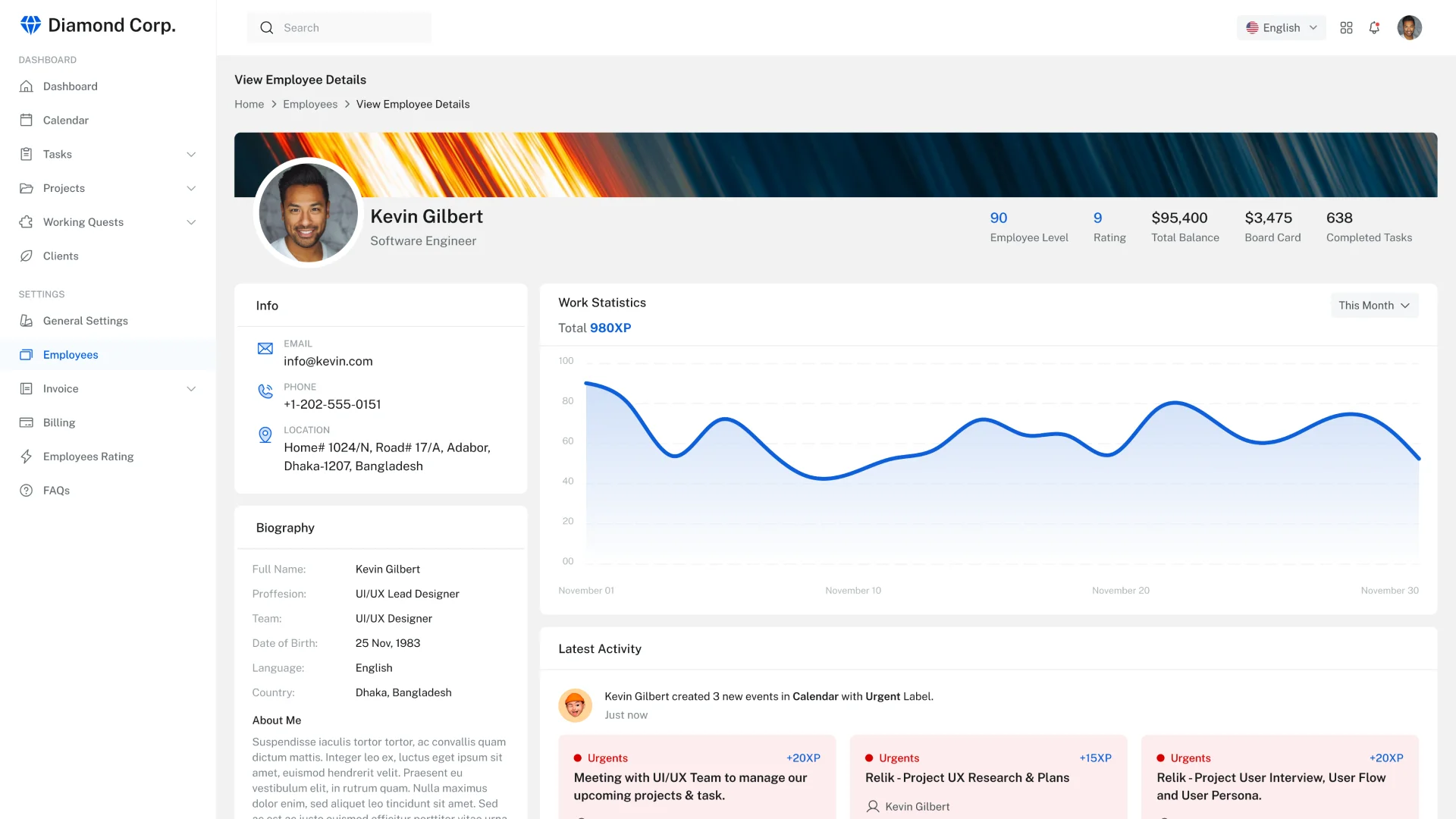Screen dimensions: 1456x819
Task: Expand the Projects submenu chevron
Action: (191, 188)
